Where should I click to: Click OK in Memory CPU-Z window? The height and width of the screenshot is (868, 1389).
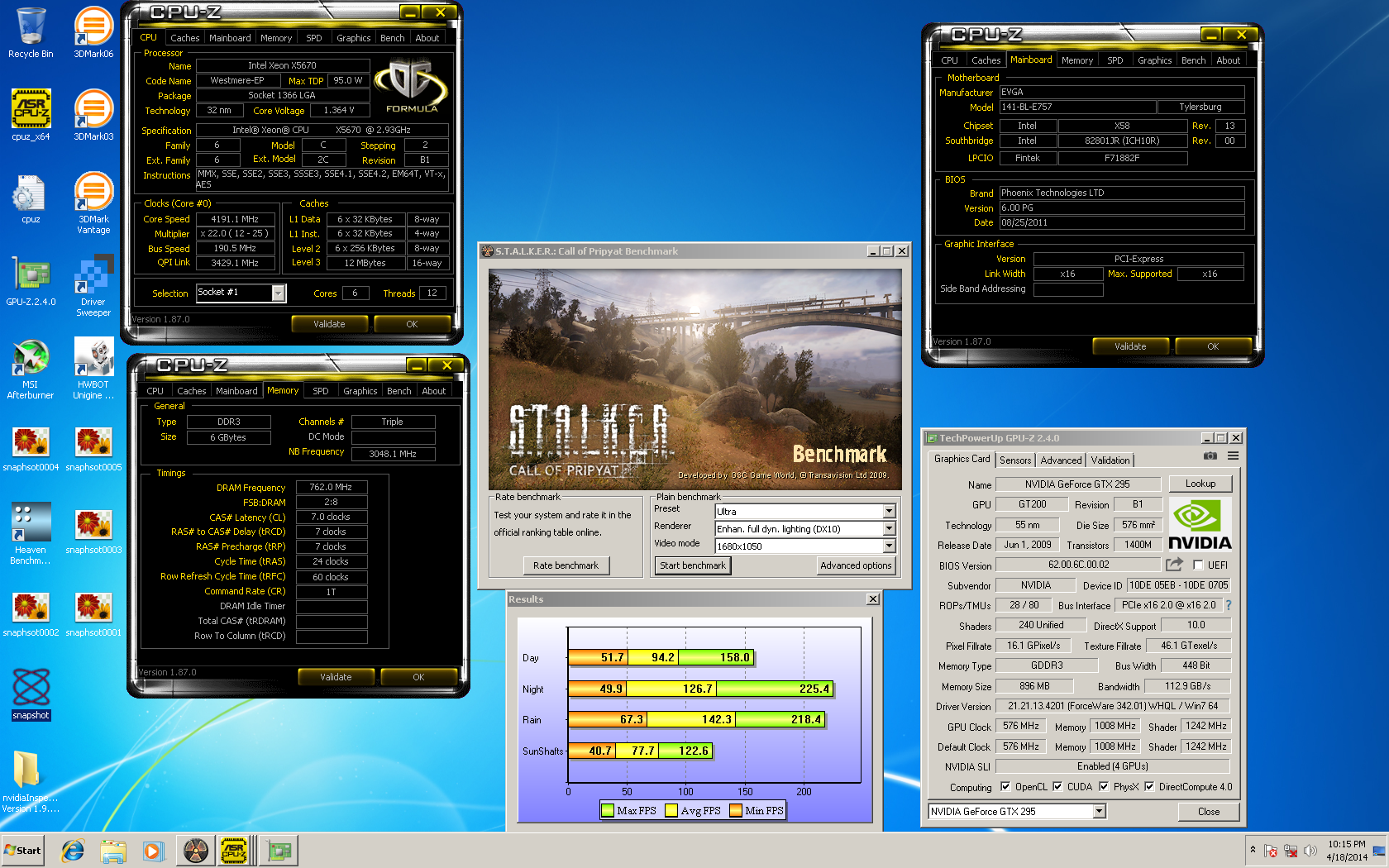pyautogui.click(x=418, y=677)
